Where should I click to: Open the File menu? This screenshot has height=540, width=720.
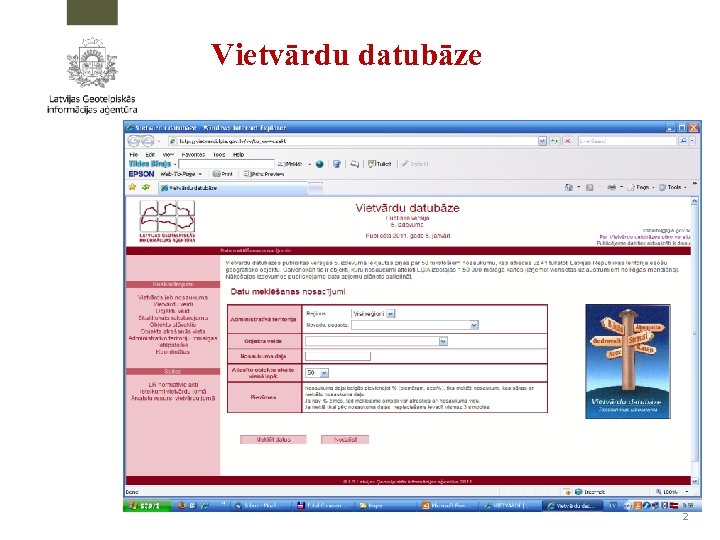tap(134, 155)
